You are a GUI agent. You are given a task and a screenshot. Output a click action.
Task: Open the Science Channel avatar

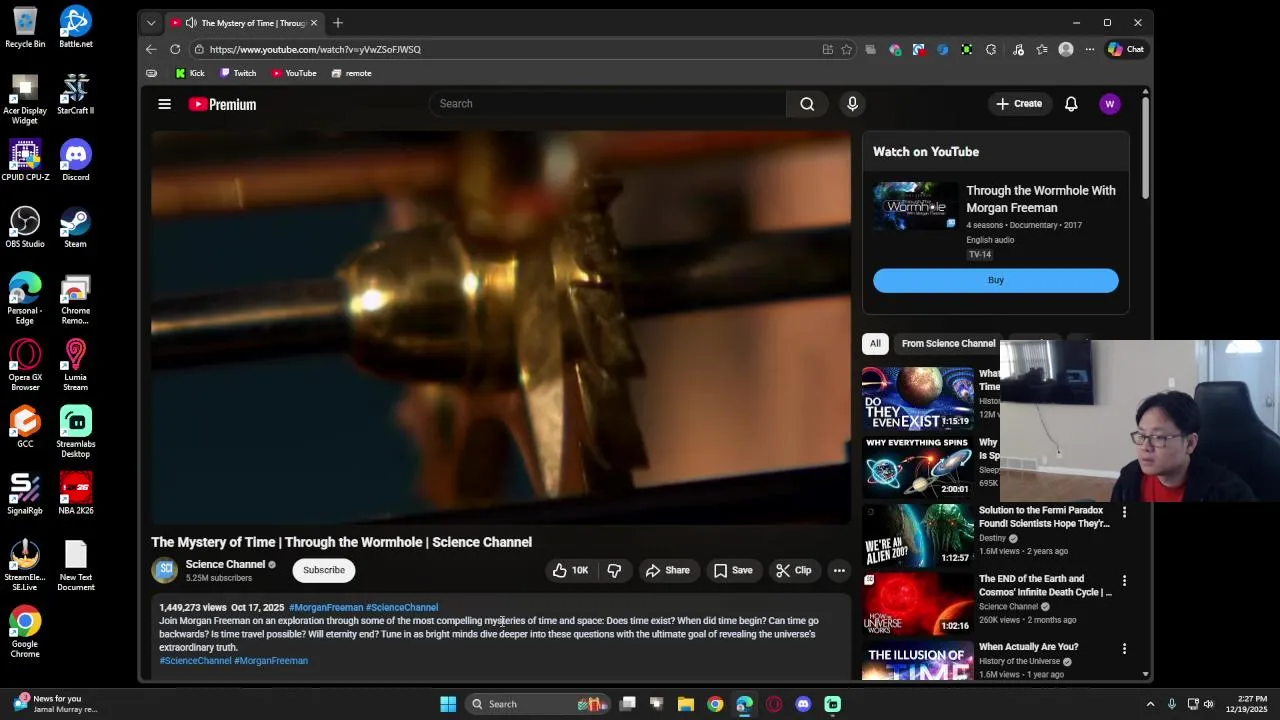pyautogui.click(x=164, y=570)
